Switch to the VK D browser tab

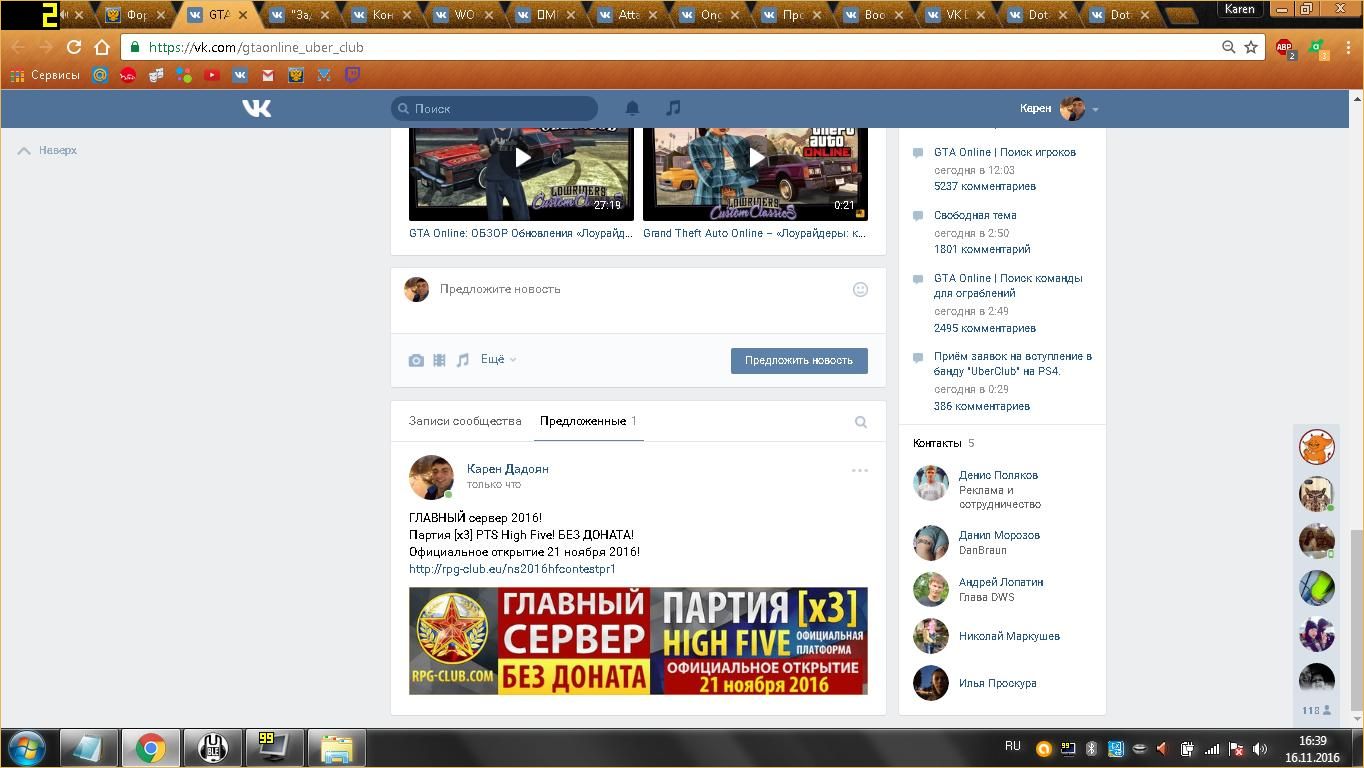point(955,15)
